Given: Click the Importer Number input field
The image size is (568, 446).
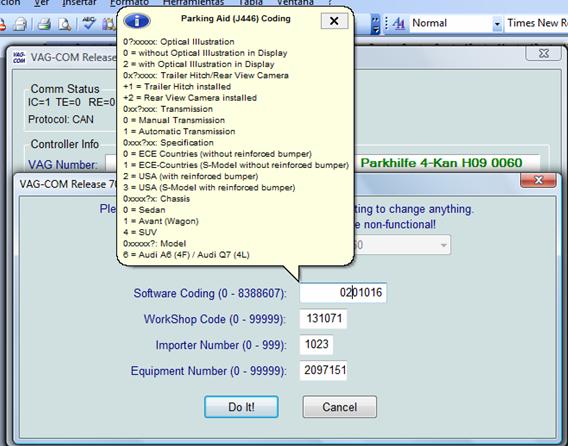Looking at the screenshot, I should coord(316,345).
